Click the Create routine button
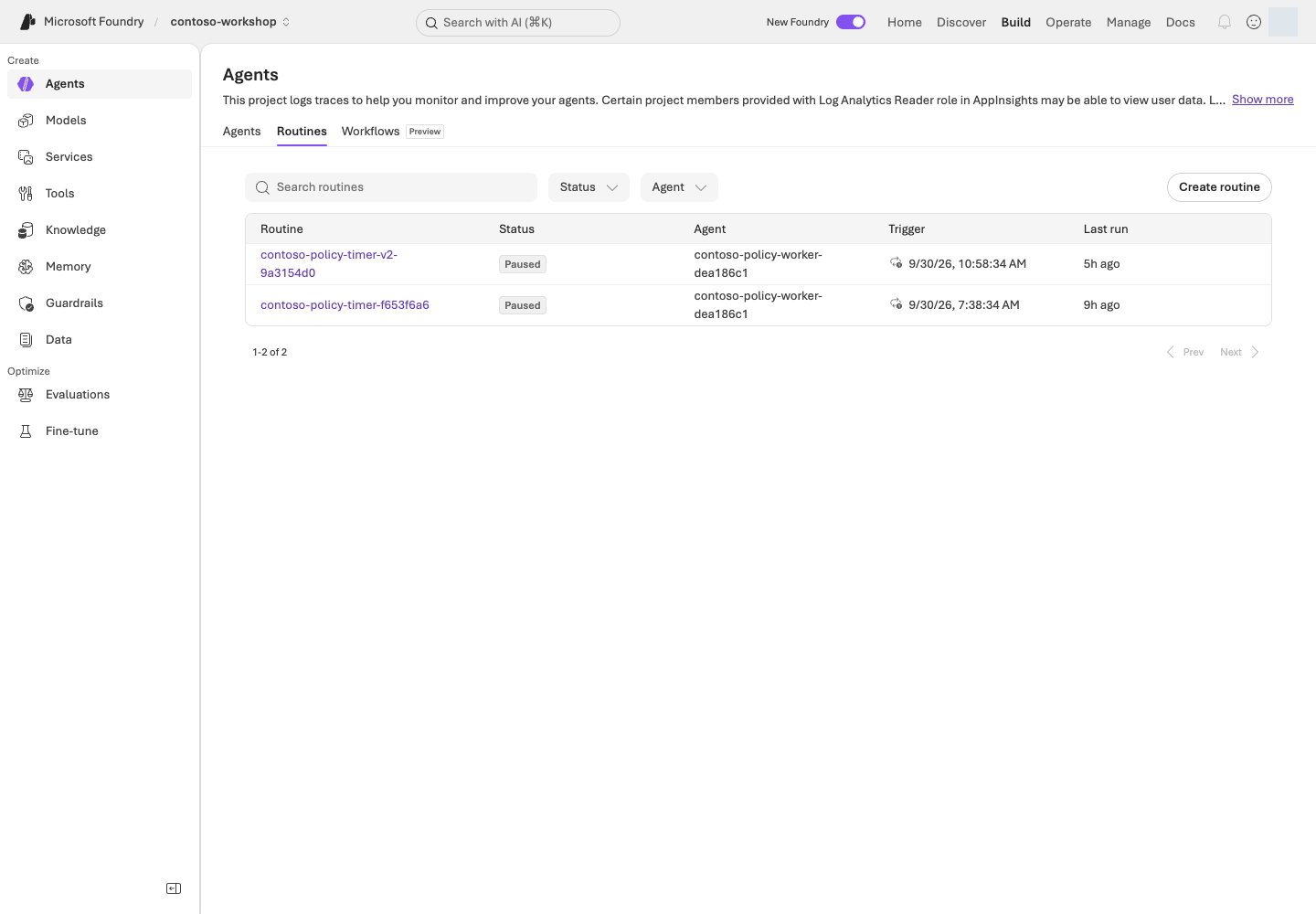Viewport: 1316px width, 914px height. click(1219, 187)
